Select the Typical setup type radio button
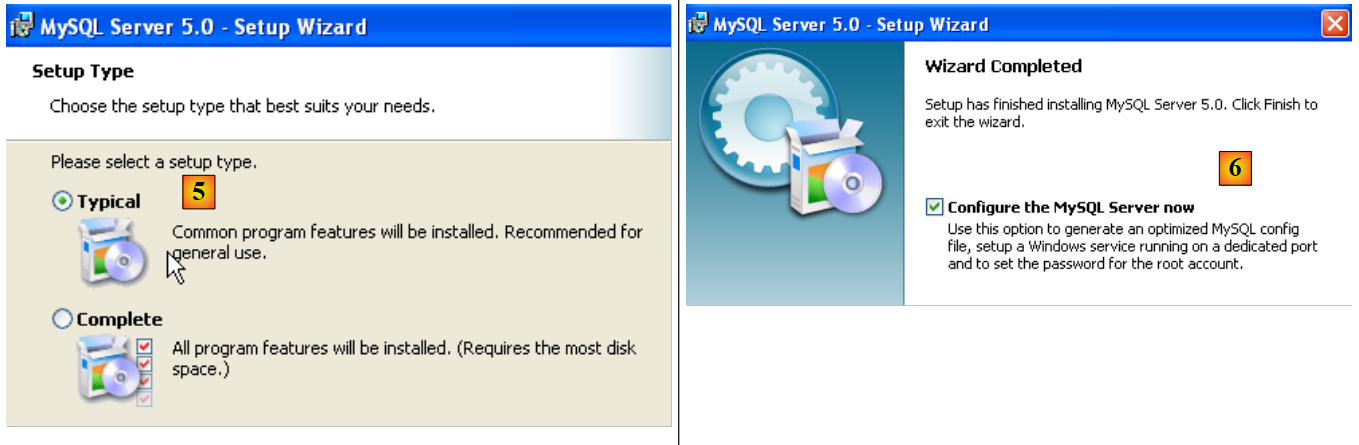Viewport: 1359px width, 445px height. tap(62, 202)
